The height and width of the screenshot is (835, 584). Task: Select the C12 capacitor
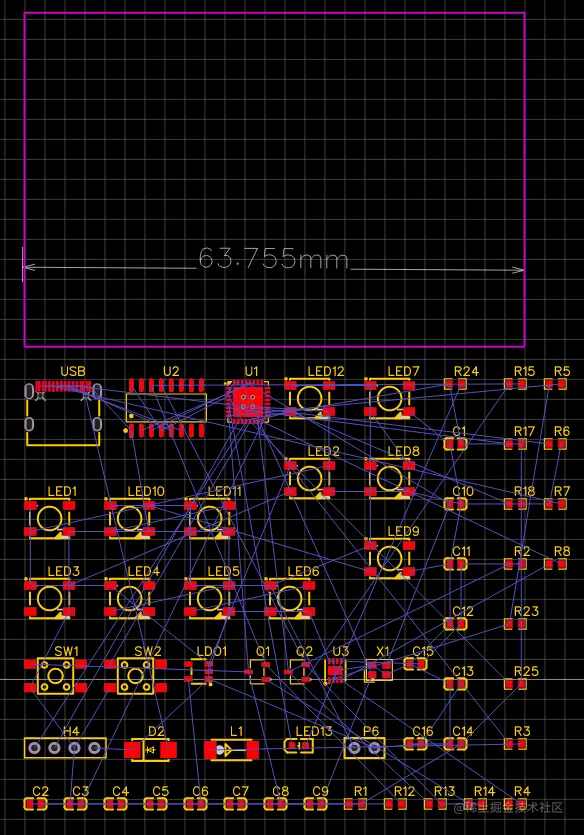pyautogui.click(x=456, y=624)
